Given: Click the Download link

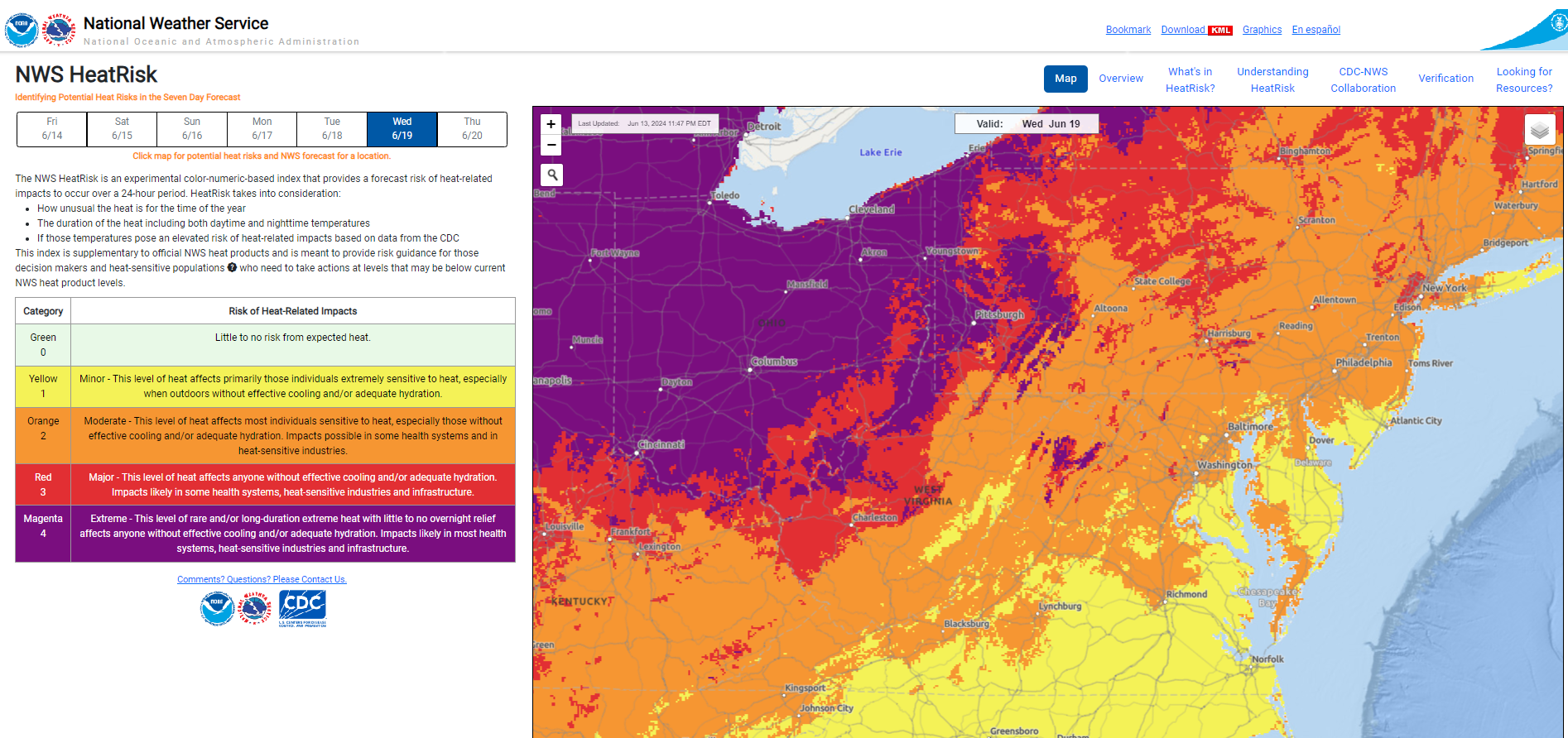Looking at the screenshot, I should pyautogui.click(x=1183, y=30).
